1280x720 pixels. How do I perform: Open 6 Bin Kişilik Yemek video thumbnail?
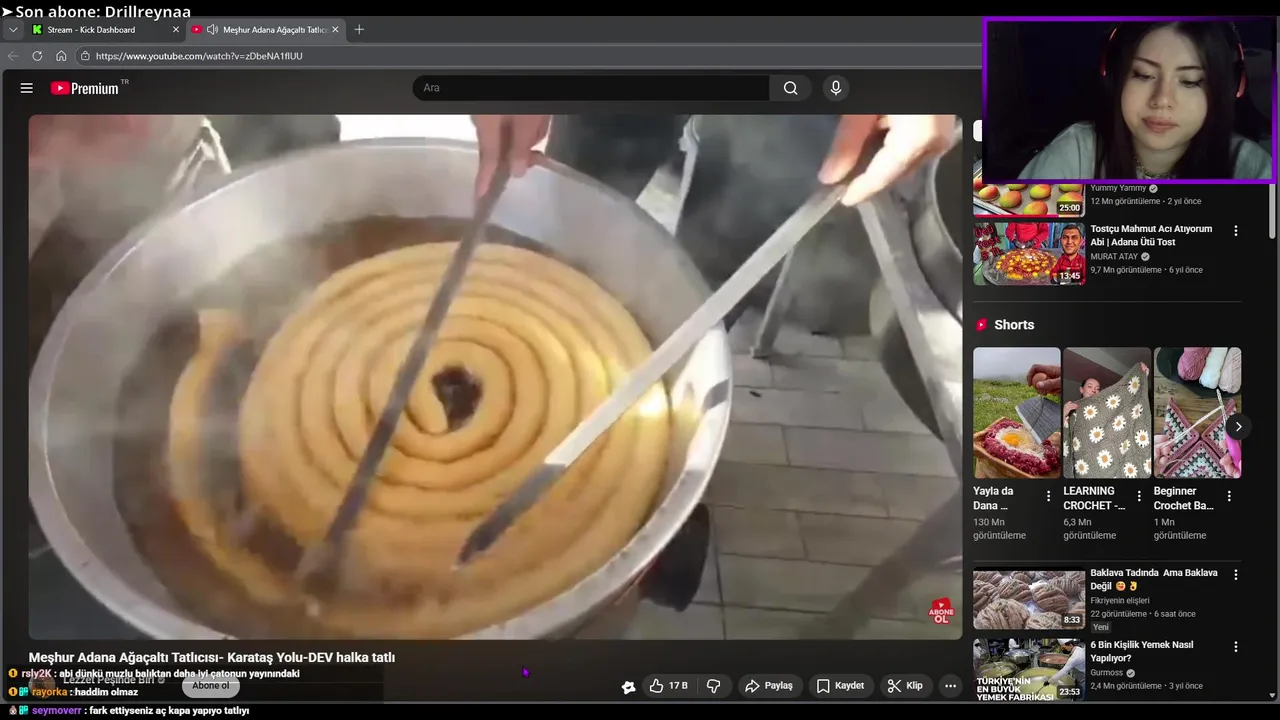(x=1029, y=670)
